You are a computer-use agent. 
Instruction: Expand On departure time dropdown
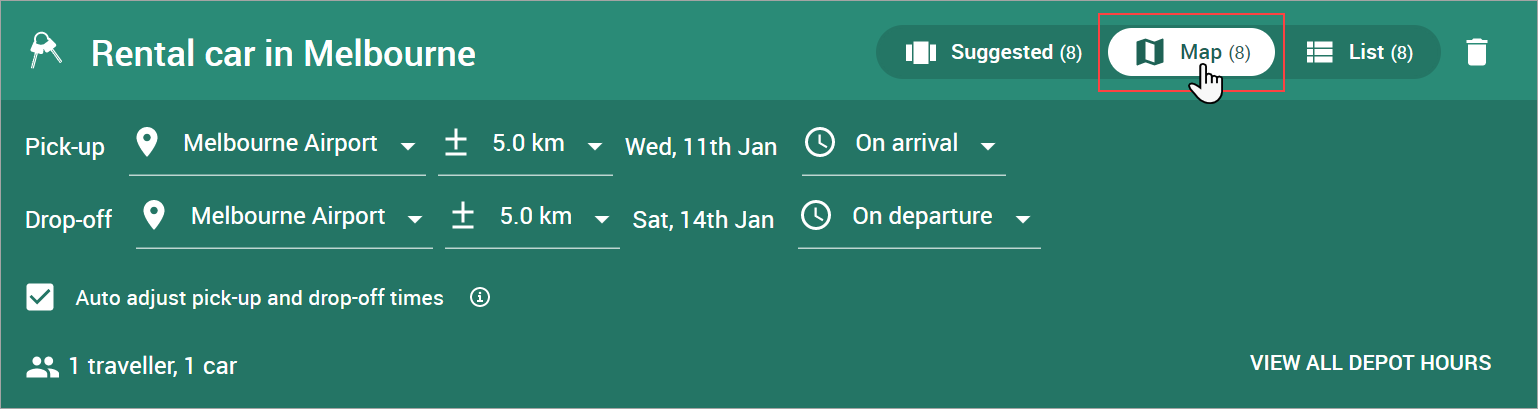[919, 218]
